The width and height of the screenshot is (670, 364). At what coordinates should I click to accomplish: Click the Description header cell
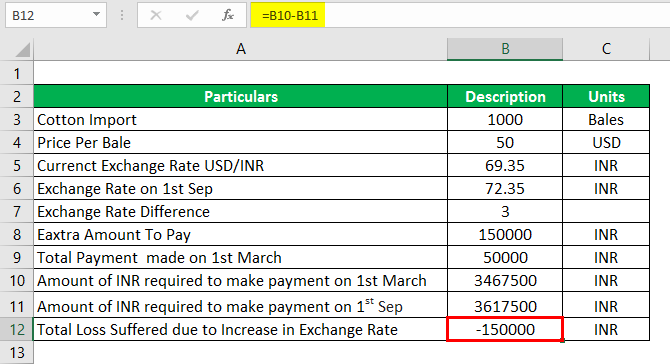[x=505, y=97]
